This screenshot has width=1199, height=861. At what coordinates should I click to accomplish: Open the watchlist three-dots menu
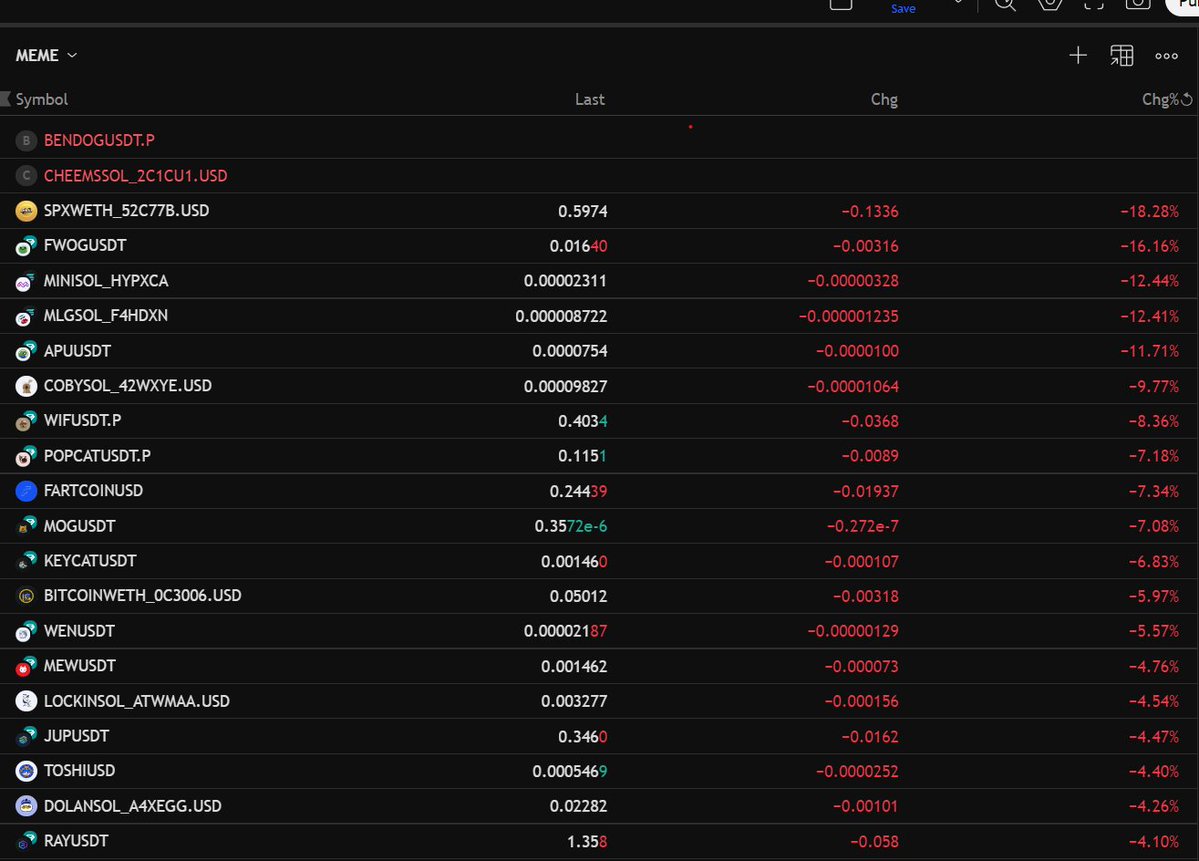[x=1166, y=56]
